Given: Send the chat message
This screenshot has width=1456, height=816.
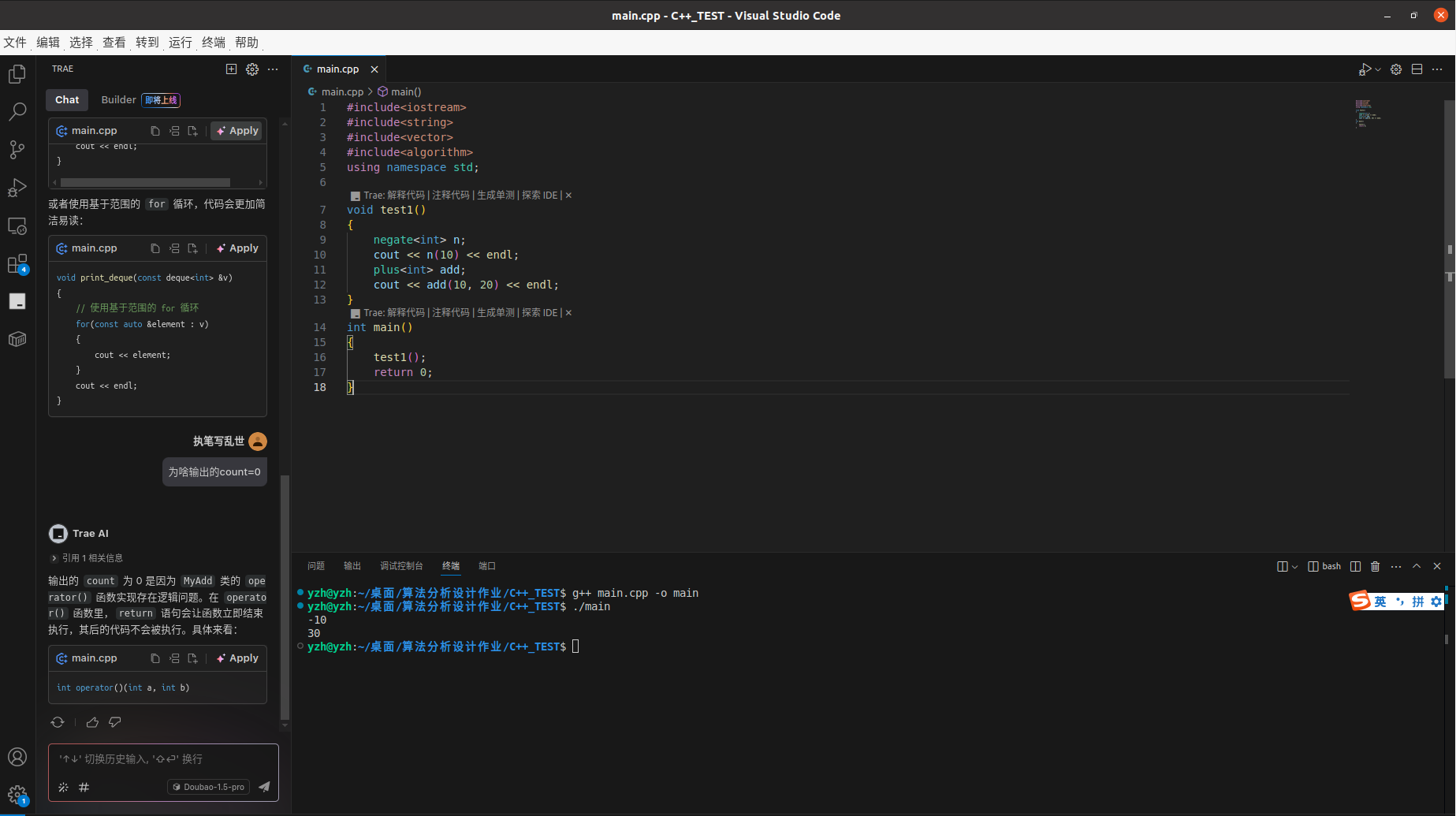Looking at the screenshot, I should [264, 787].
